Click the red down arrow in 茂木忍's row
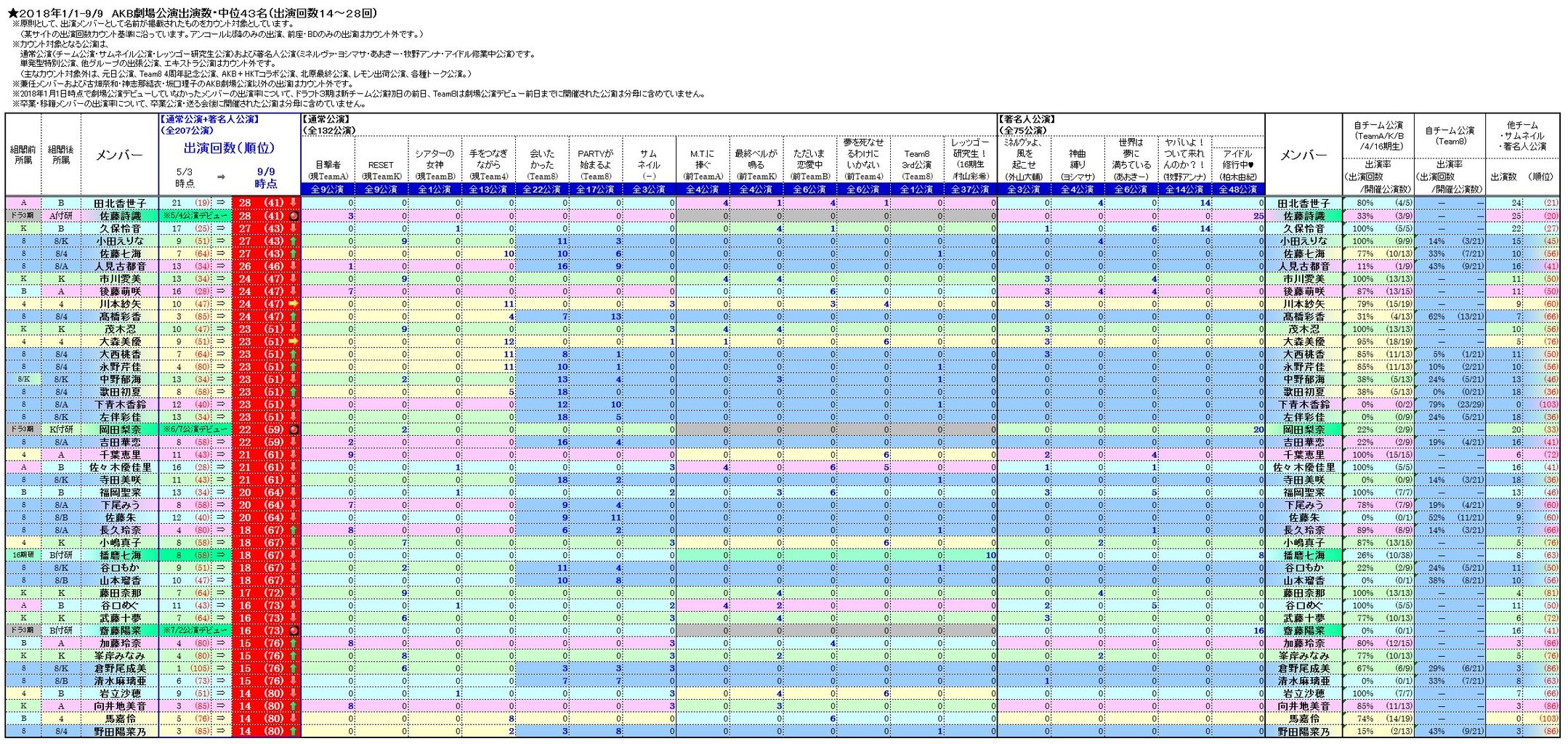 pos(294,329)
